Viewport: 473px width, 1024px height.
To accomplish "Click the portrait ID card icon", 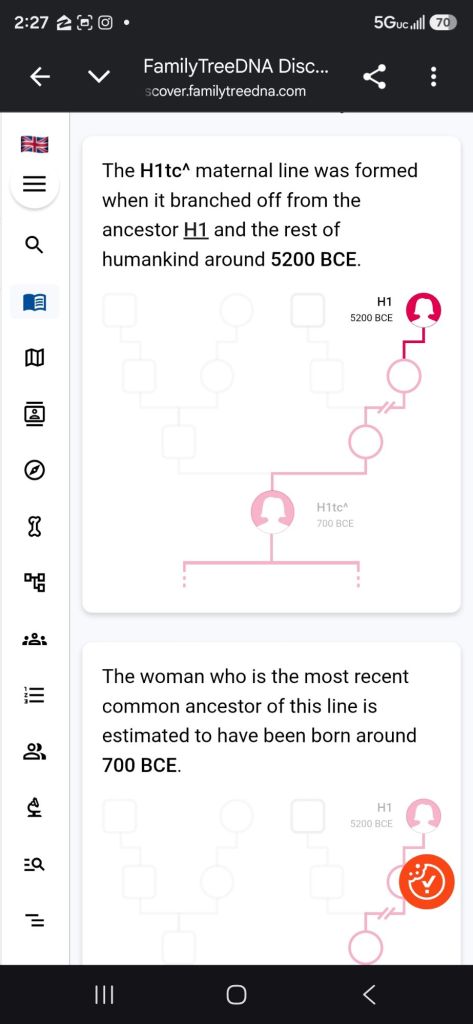I will tap(35, 413).
